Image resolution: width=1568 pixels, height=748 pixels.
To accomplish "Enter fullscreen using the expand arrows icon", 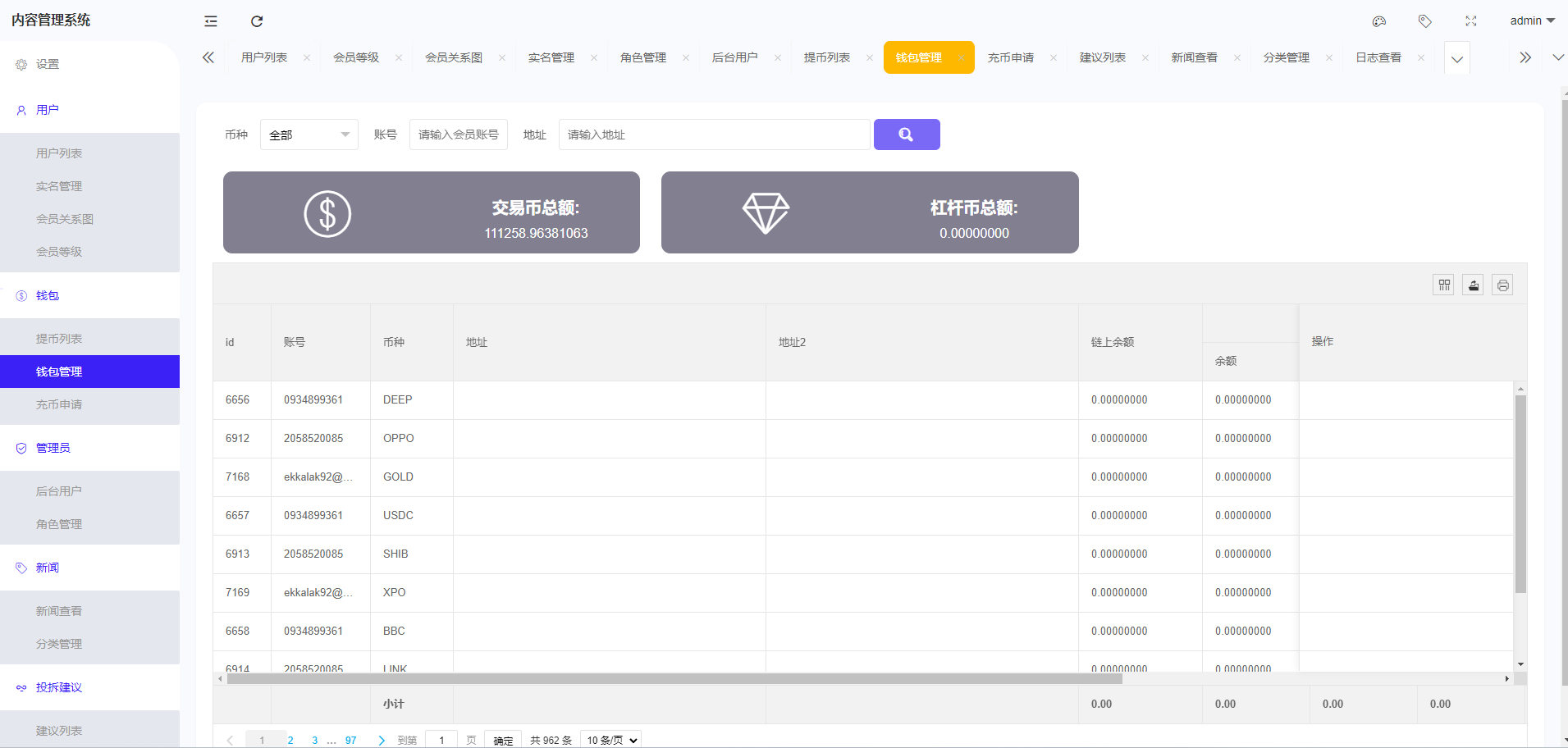I will pyautogui.click(x=1471, y=21).
